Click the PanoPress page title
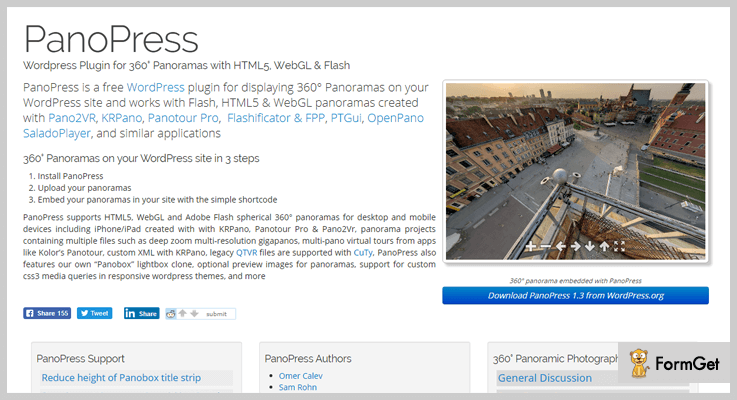The image size is (737, 400). point(111,39)
